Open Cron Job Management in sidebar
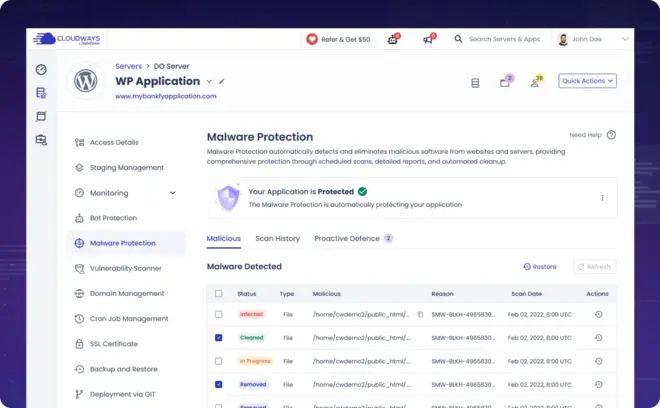This screenshot has width=660, height=408. point(129,319)
